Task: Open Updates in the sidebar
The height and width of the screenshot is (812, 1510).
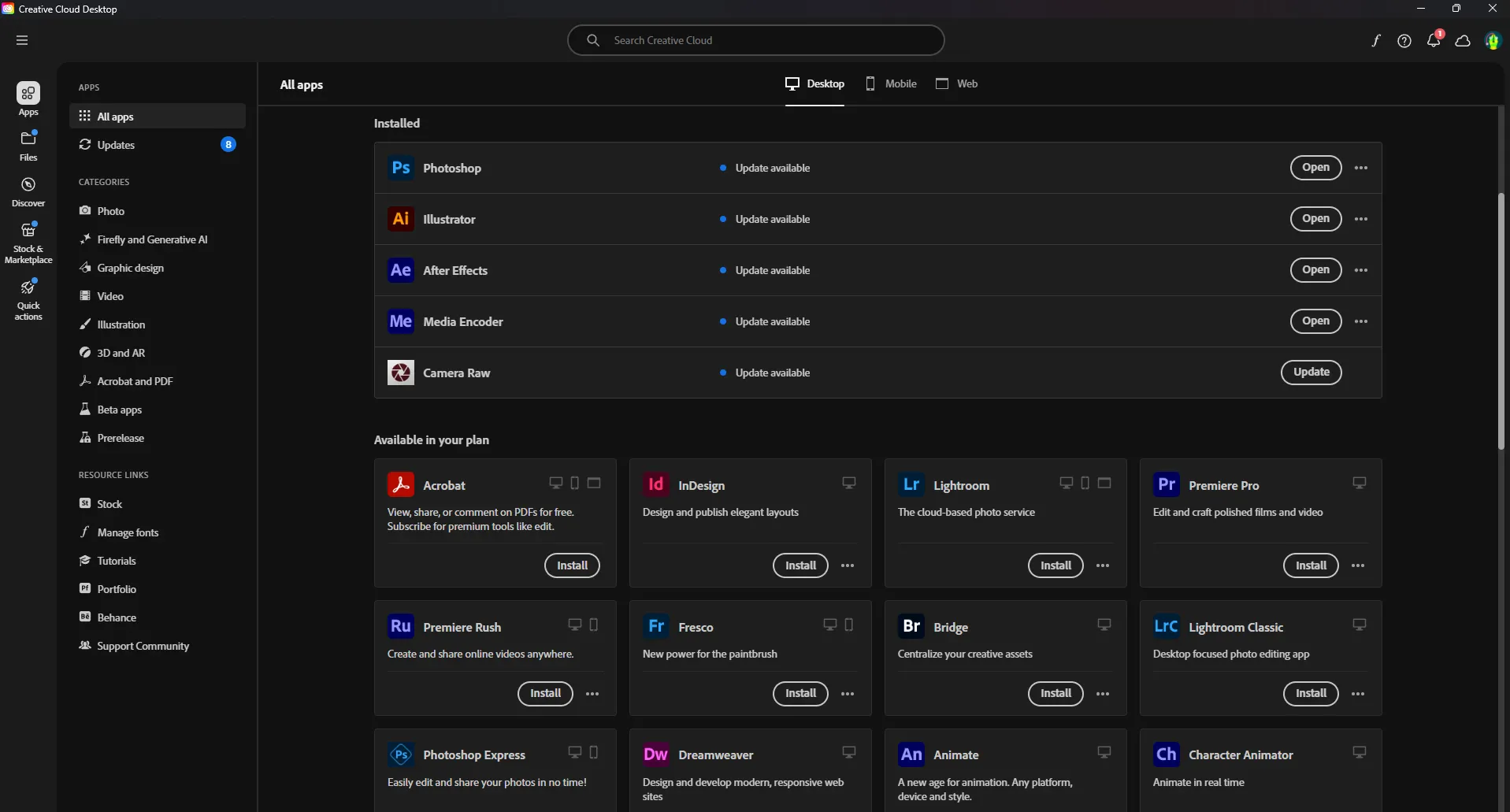Action: pos(158,145)
